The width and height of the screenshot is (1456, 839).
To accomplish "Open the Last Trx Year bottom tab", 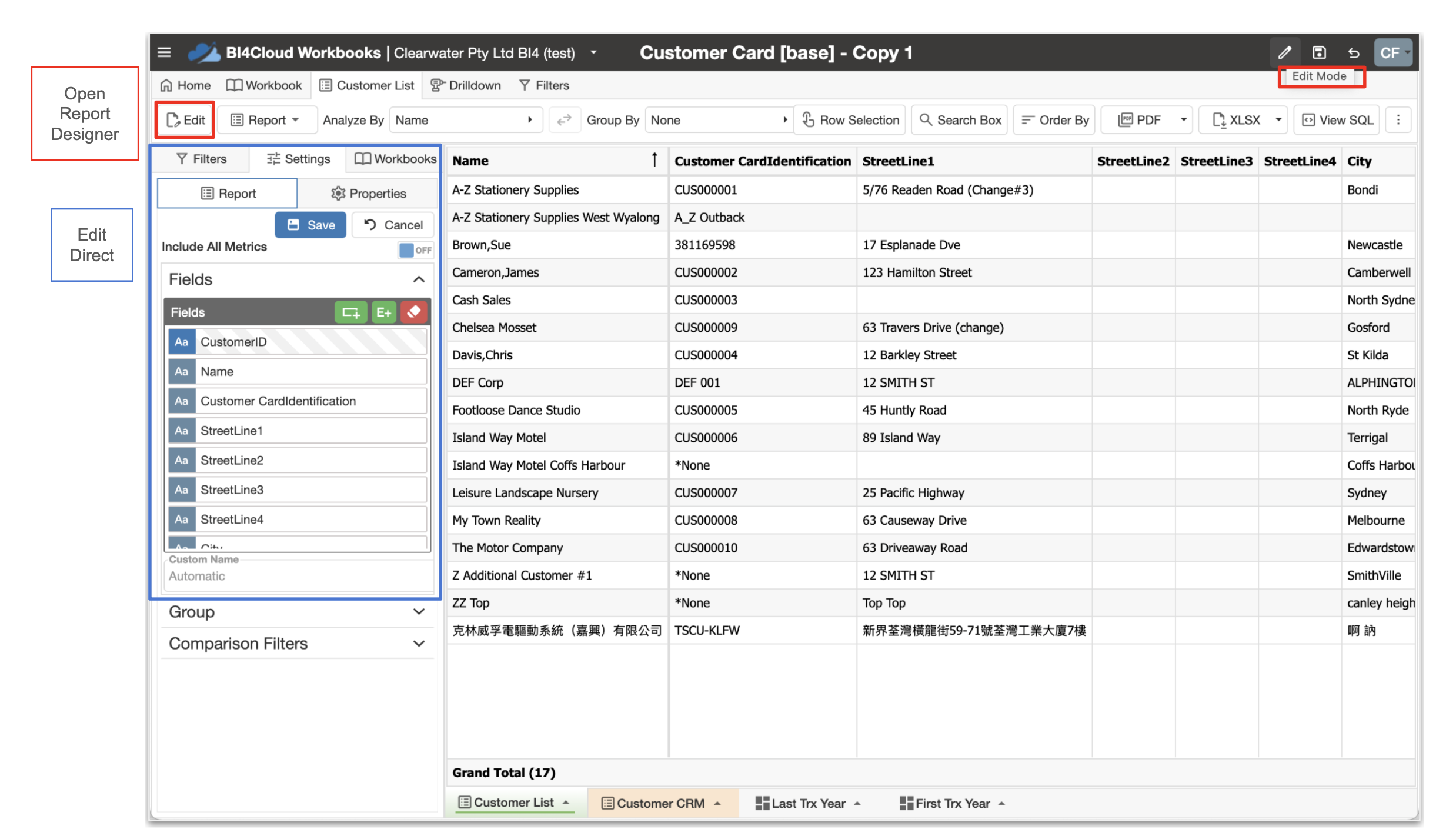I will coord(808,804).
